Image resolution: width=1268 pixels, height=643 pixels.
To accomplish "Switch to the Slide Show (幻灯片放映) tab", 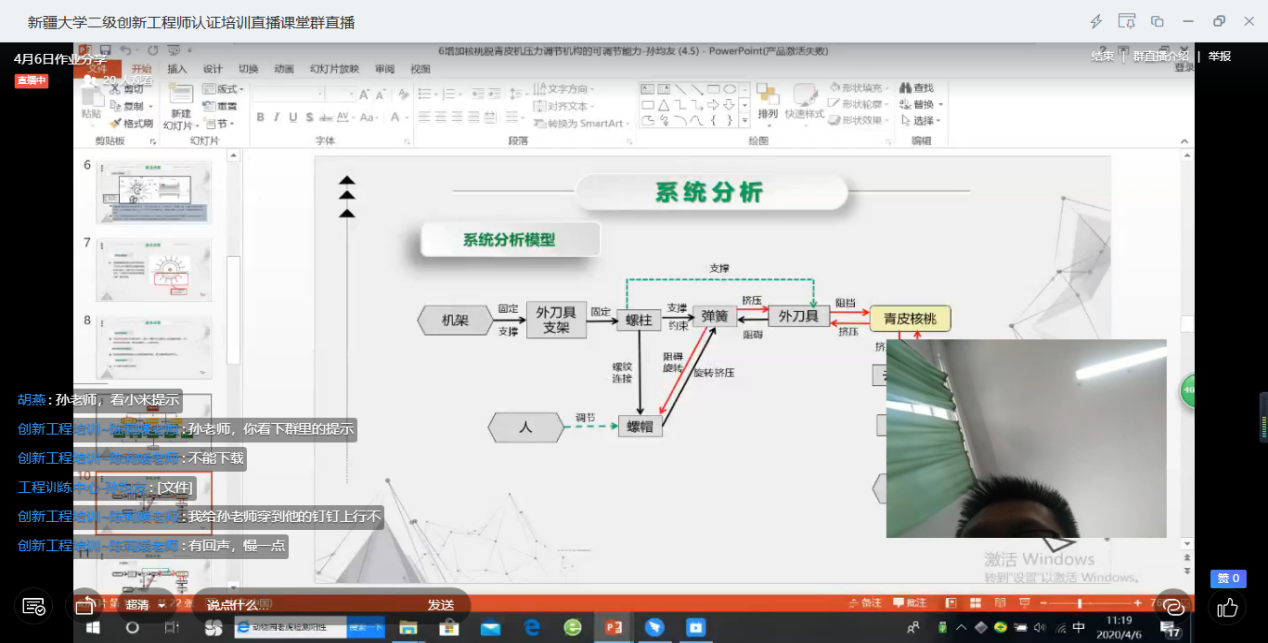I will click(334, 69).
